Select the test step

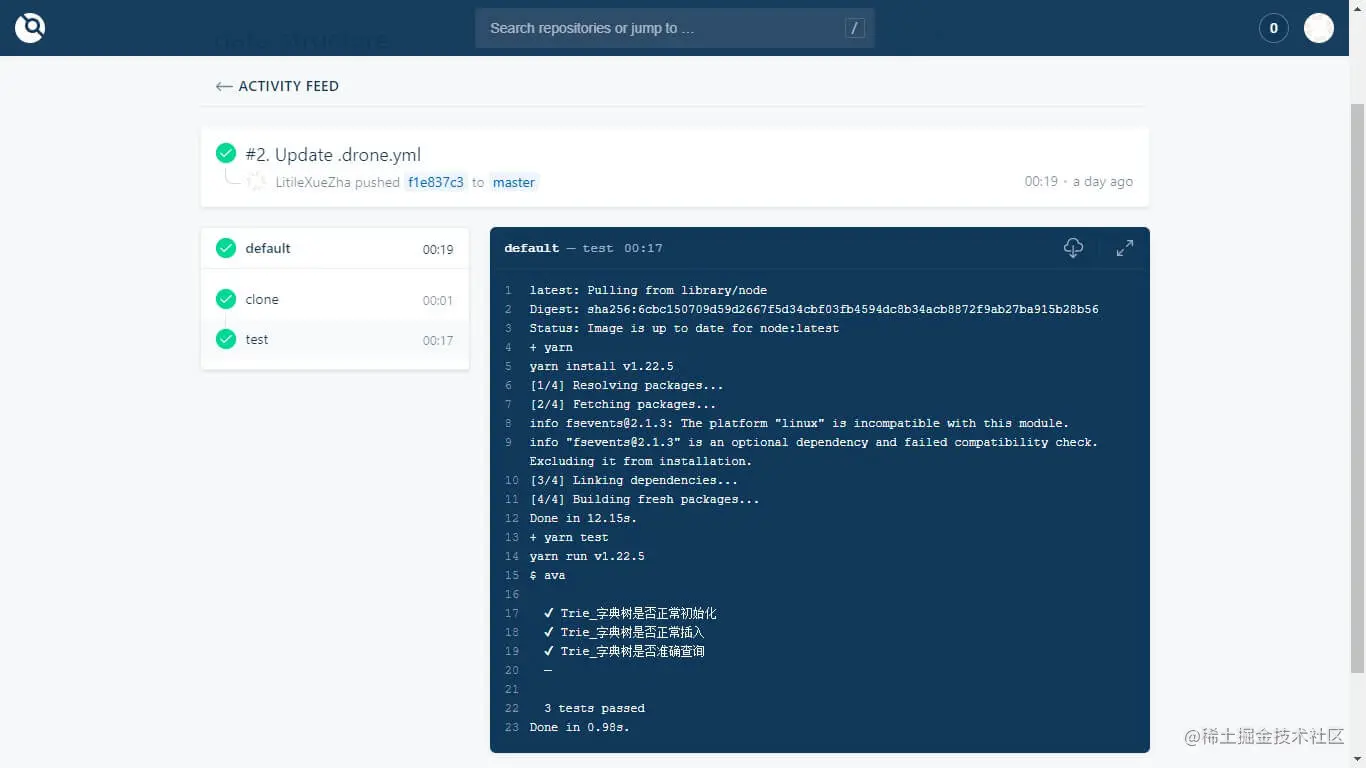(335, 340)
